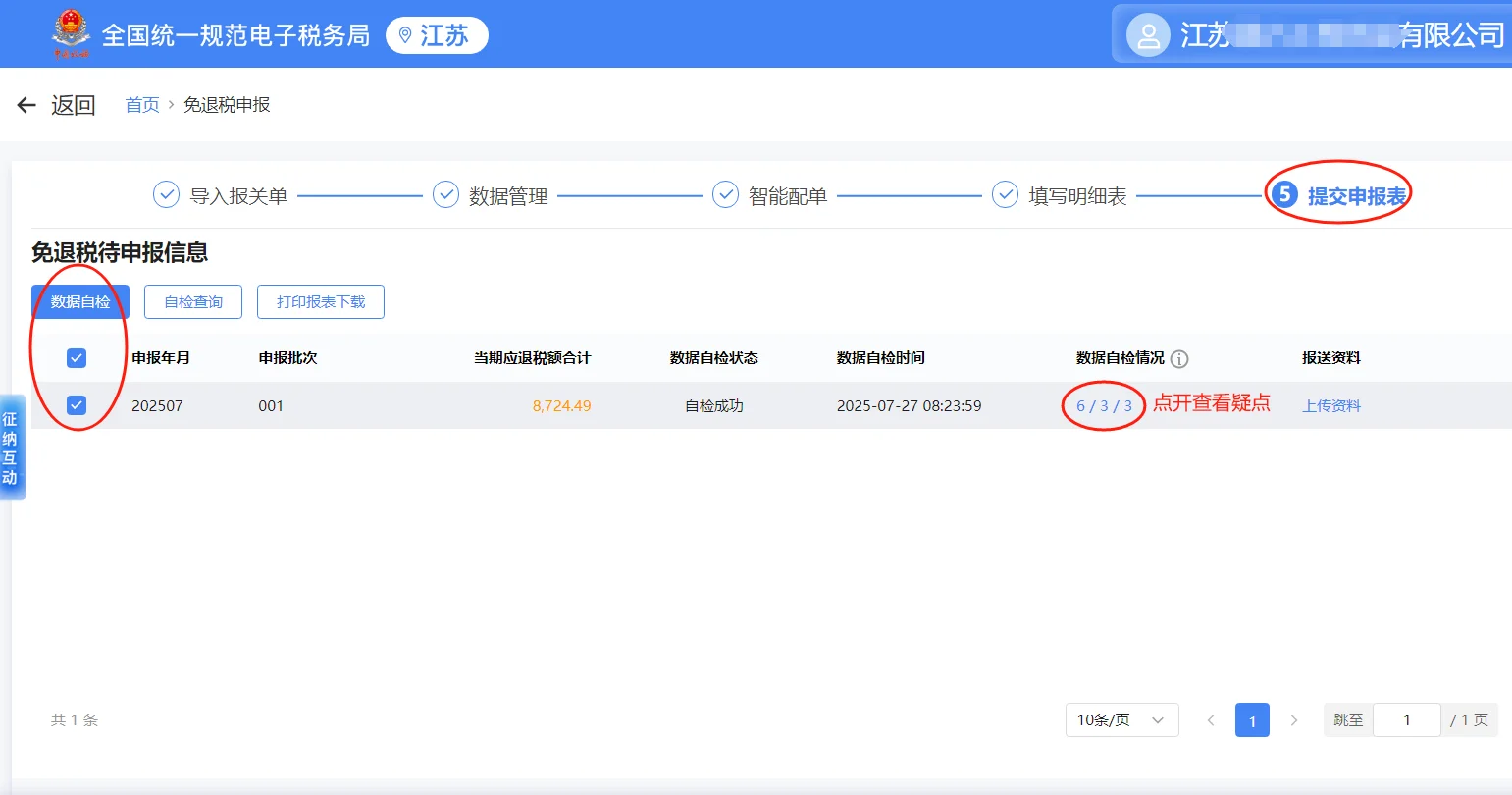1512x795 pixels.
Task: Click the back arrow icon beside 返回
Action: pos(25,104)
